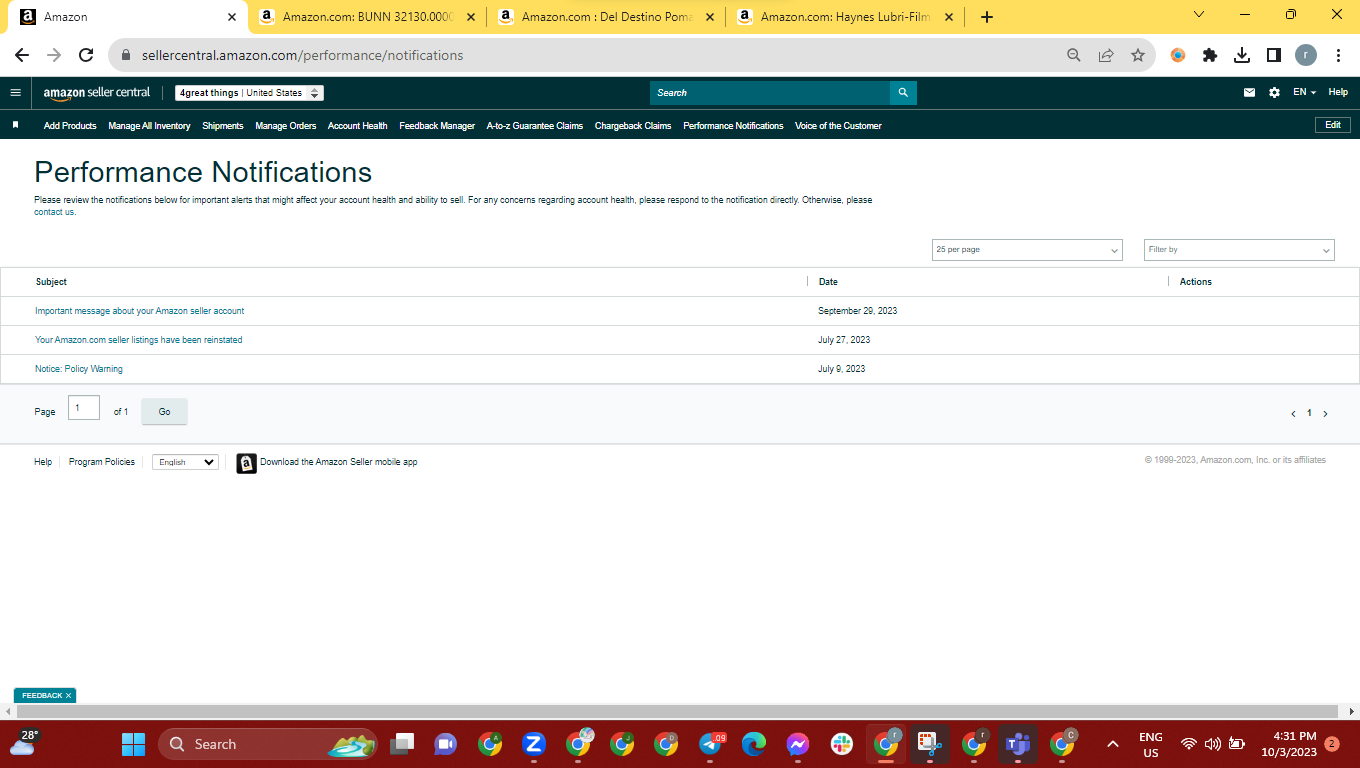Viewport: 1360px width, 768px height.
Task: Open the Seller Central settings gear
Action: [1274, 93]
